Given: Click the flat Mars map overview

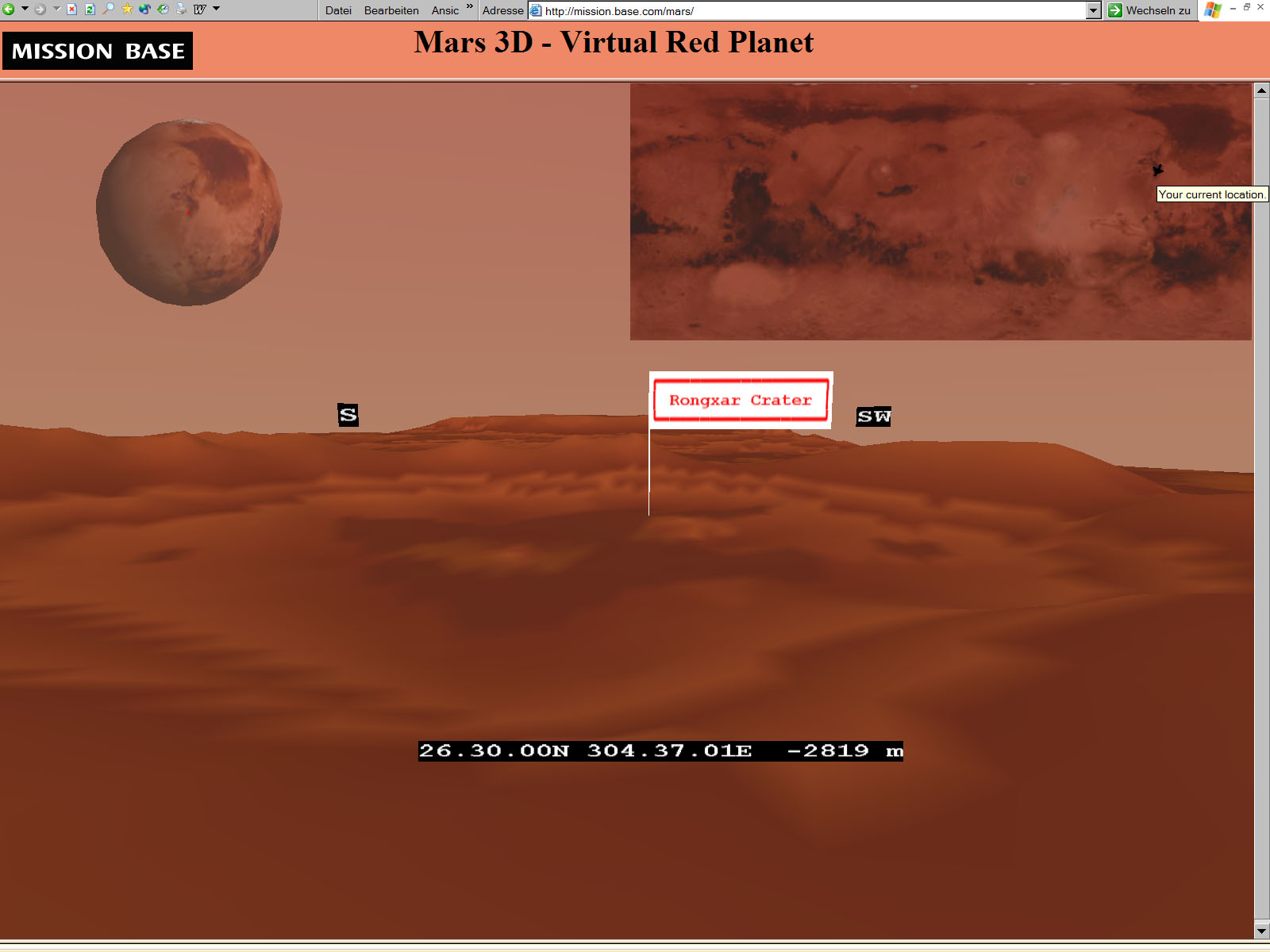Looking at the screenshot, I should 941,212.
